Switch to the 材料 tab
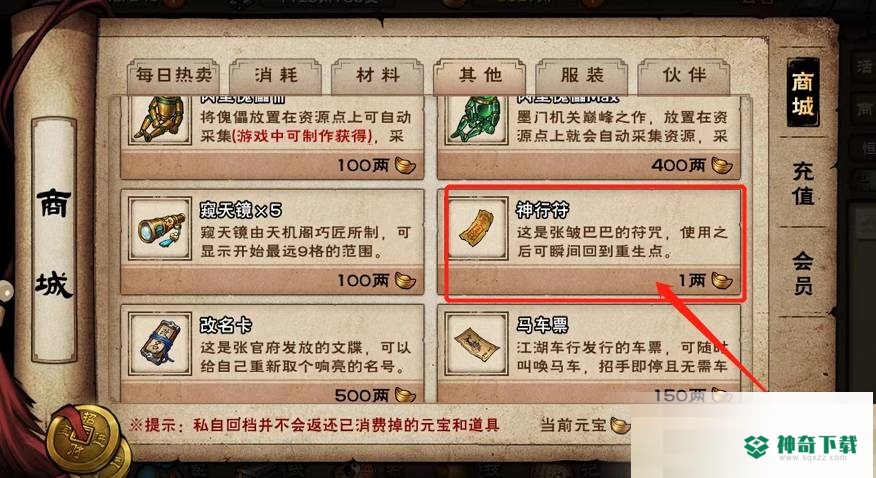The width and height of the screenshot is (876, 478). coord(378,75)
